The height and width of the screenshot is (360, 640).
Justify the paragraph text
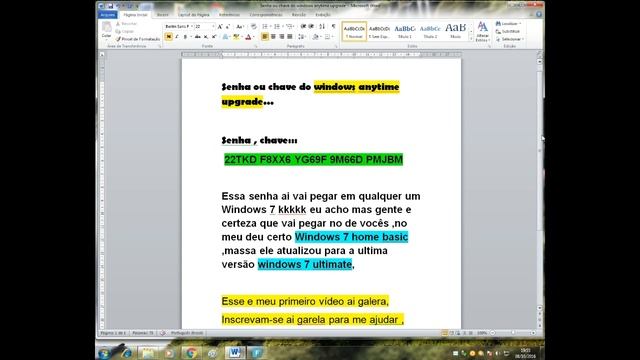[x=290, y=37]
